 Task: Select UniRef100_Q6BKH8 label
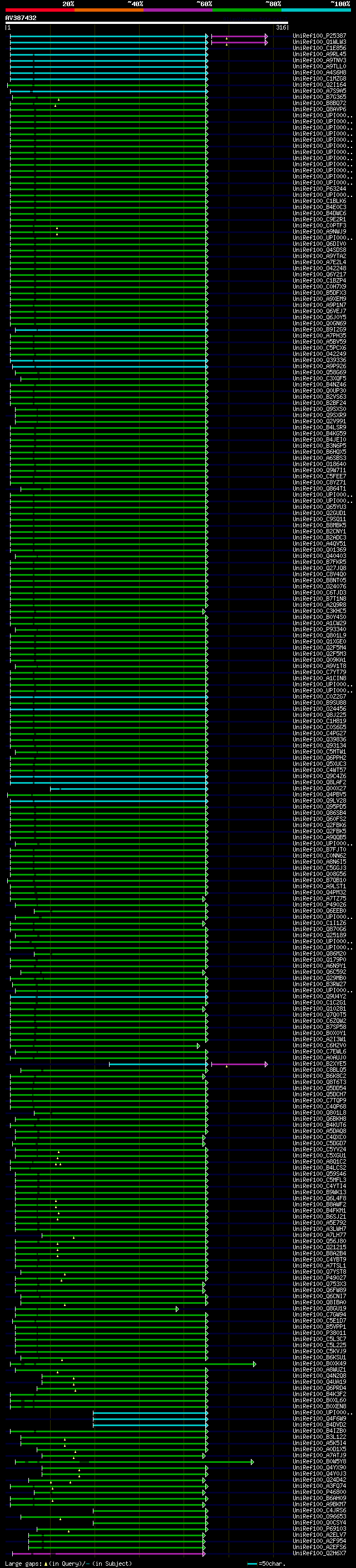319,1118
